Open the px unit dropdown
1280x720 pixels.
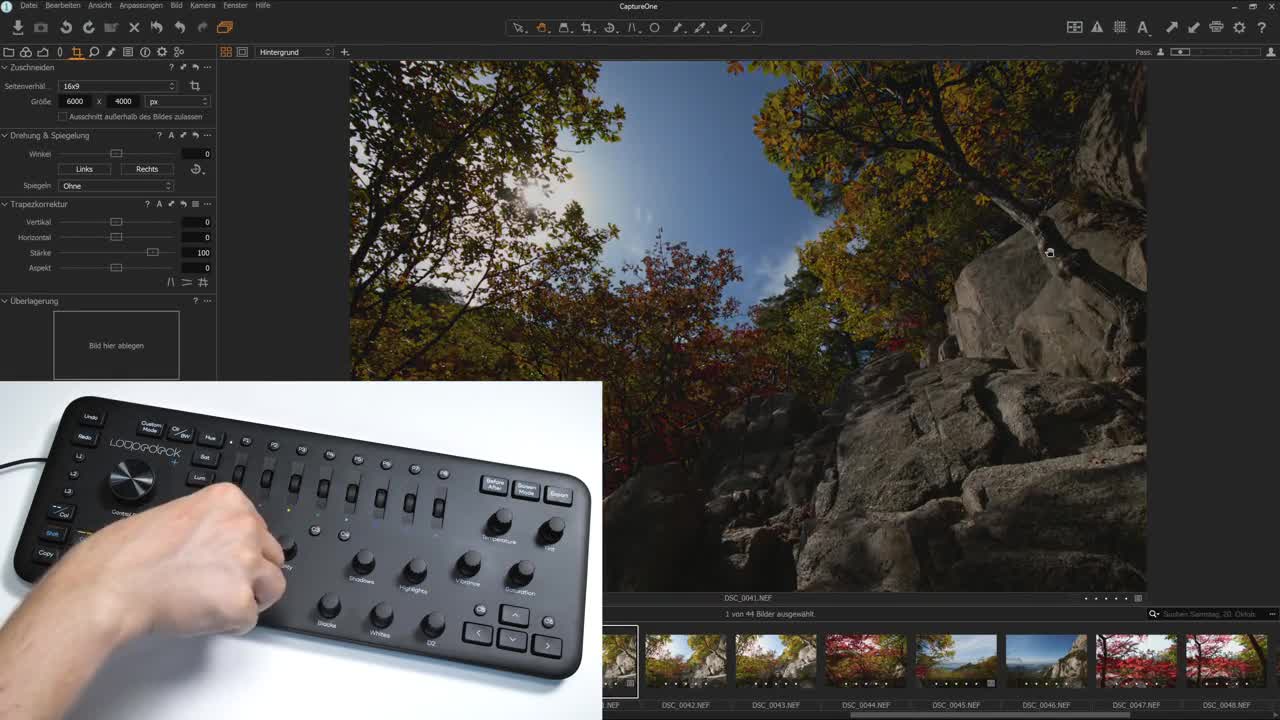[x=178, y=101]
